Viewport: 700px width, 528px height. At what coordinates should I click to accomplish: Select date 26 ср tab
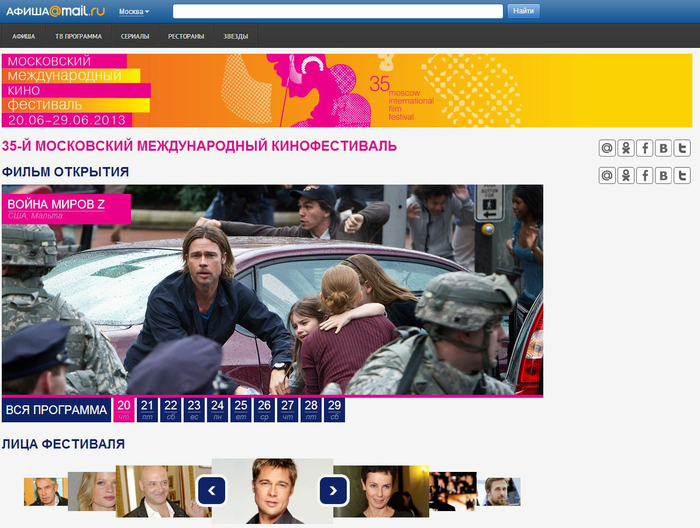click(264, 410)
